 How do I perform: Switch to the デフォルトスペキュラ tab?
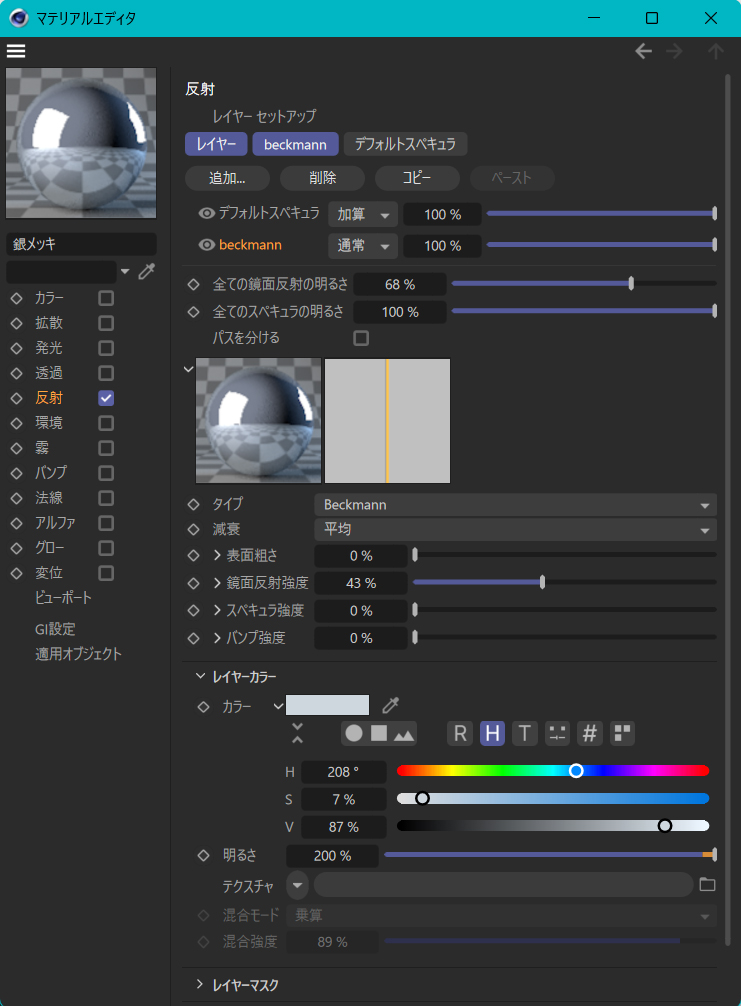405,144
